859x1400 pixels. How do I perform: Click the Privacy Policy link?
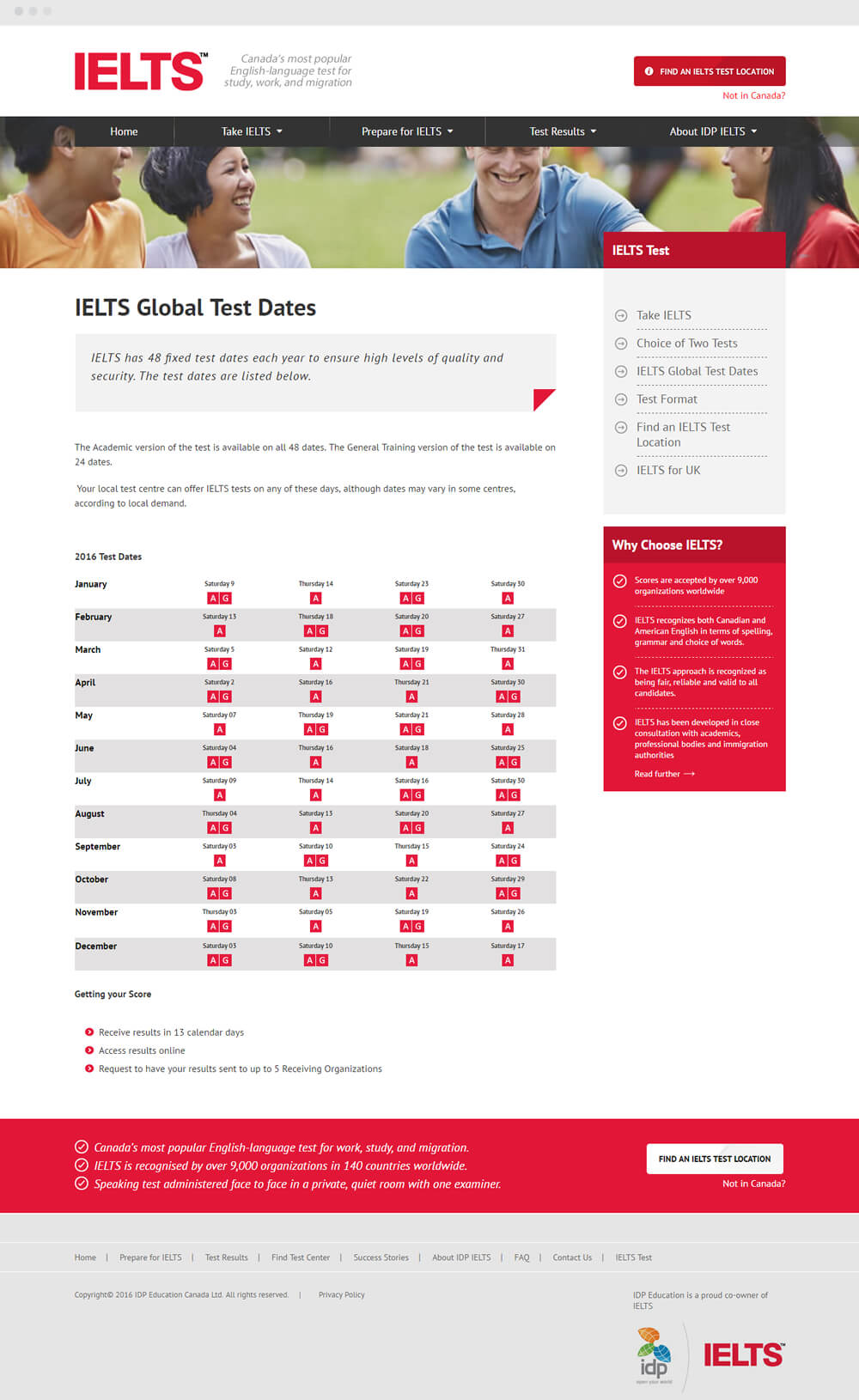[x=341, y=1294]
